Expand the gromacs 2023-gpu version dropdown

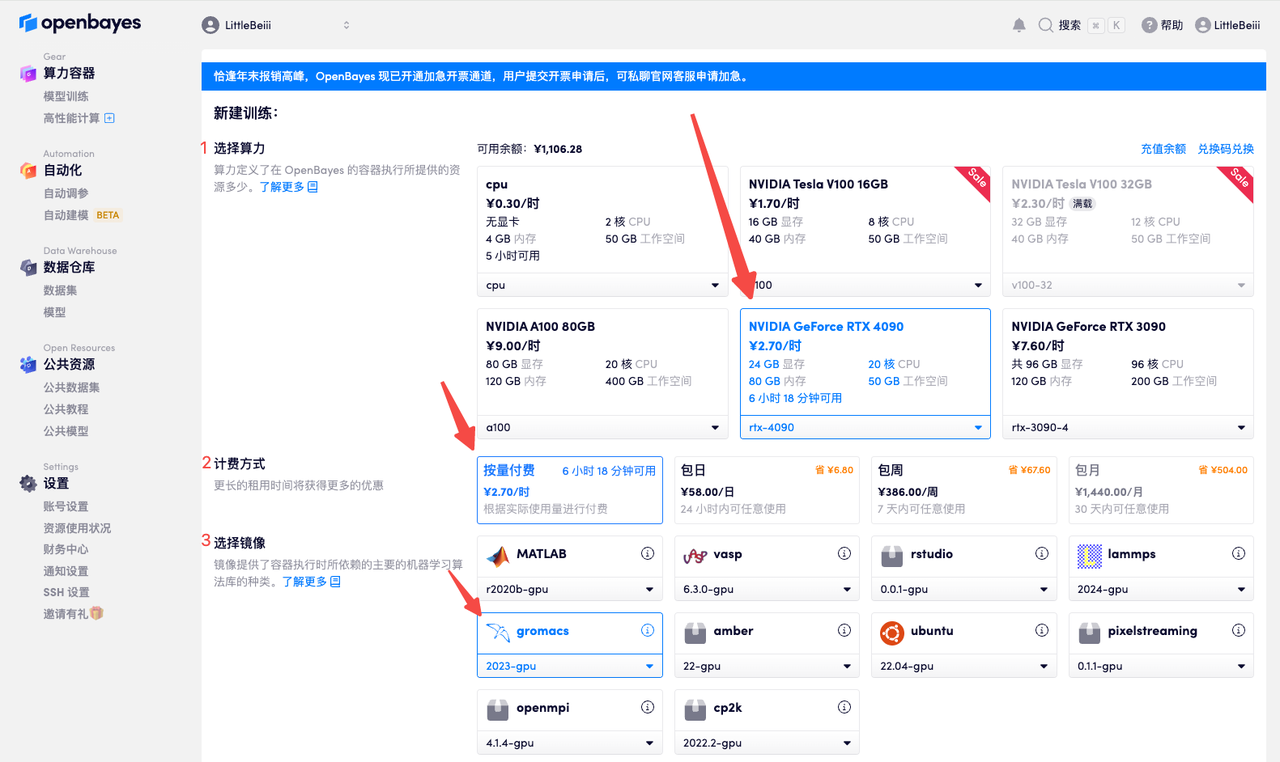pyautogui.click(x=569, y=666)
